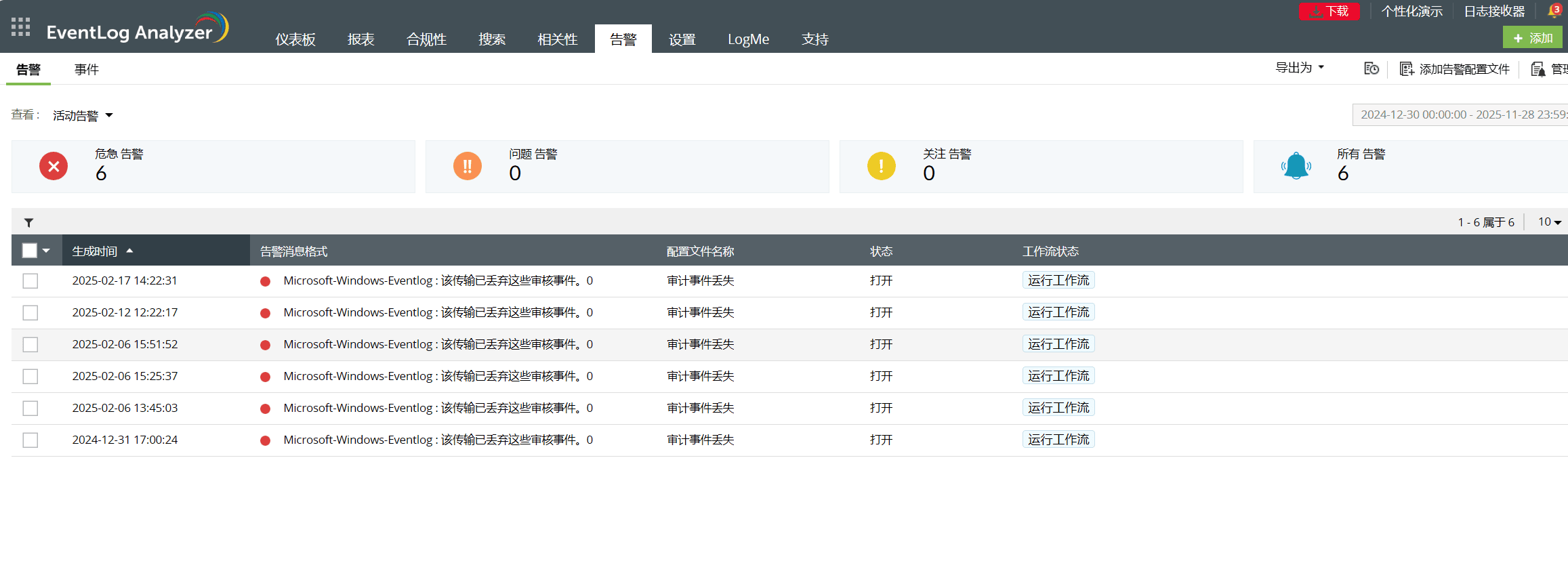Open the apps grid launcher icon
The width and height of the screenshot is (1568, 563).
(x=21, y=26)
